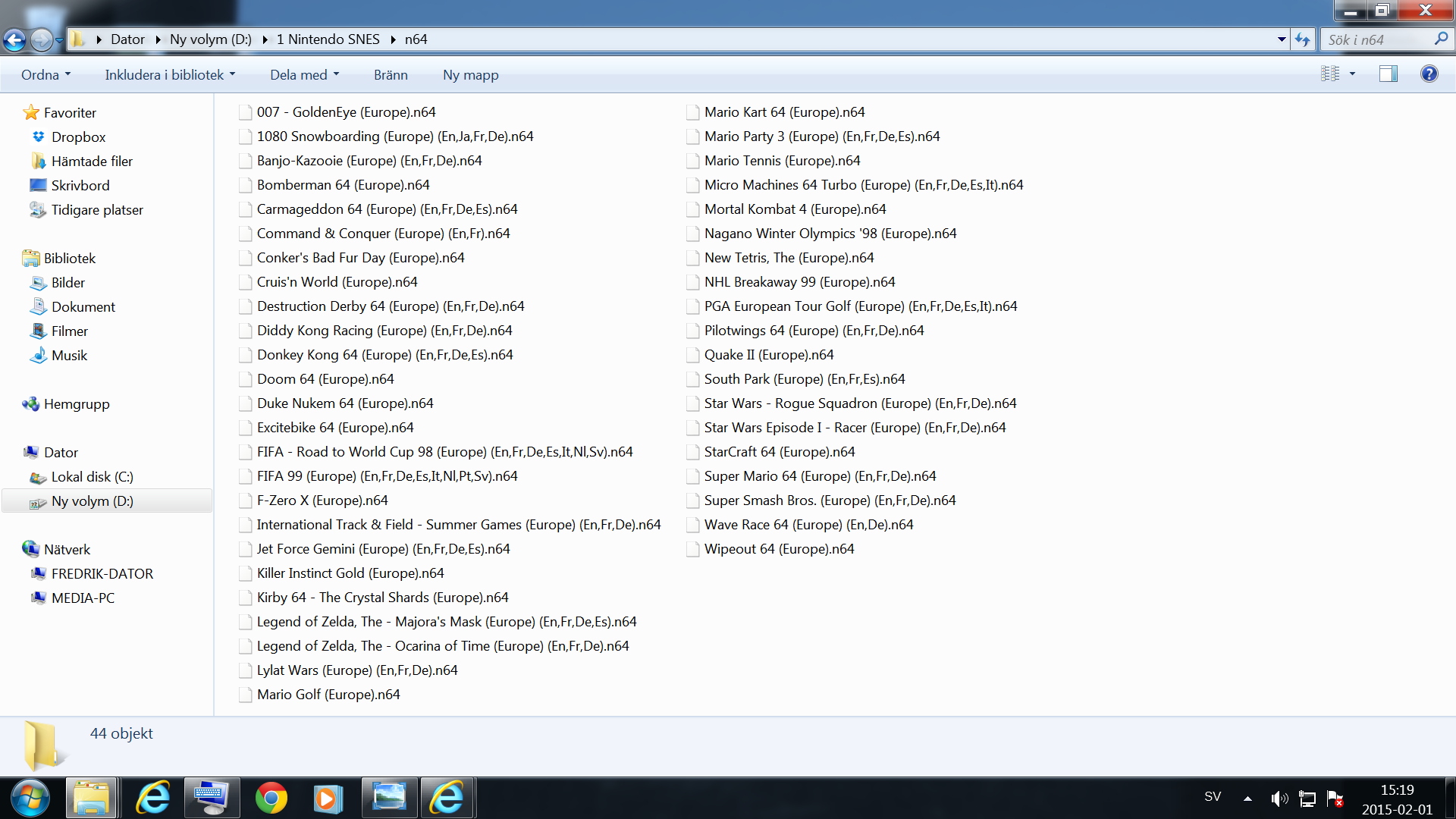Open the view options dropdown arrow

[x=1352, y=74]
